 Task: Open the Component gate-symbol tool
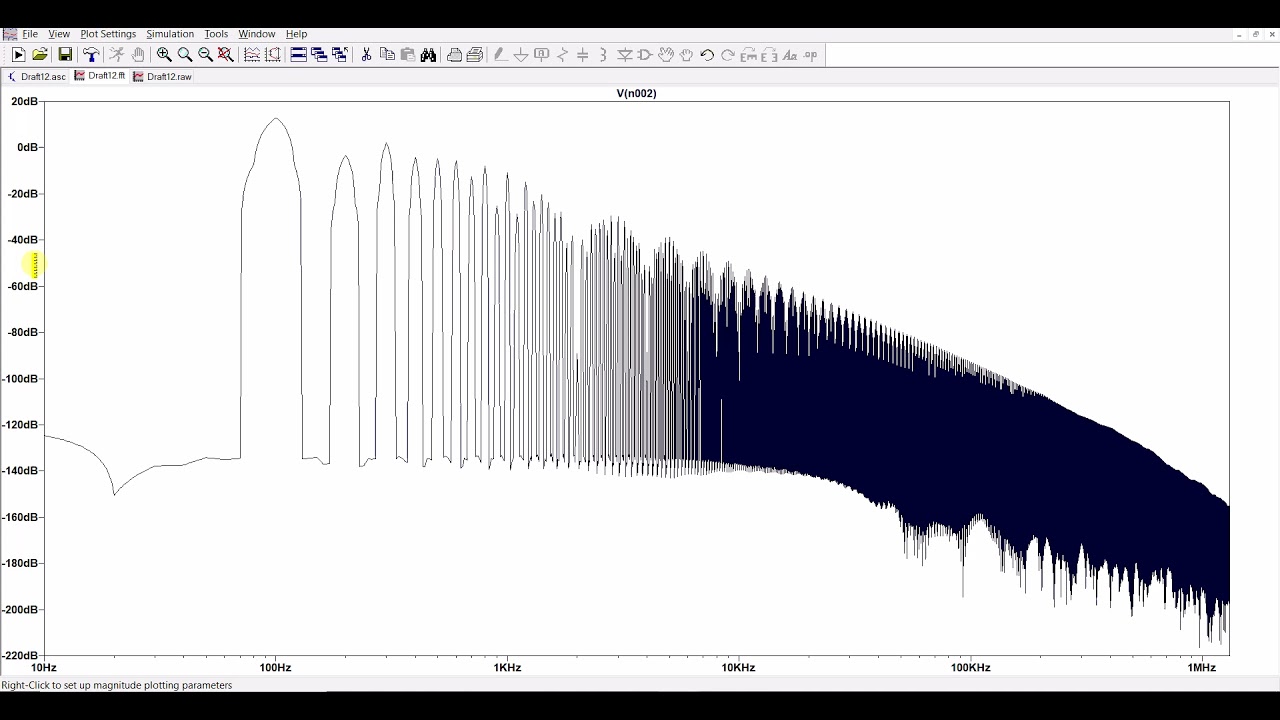click(x=645, y=55)
